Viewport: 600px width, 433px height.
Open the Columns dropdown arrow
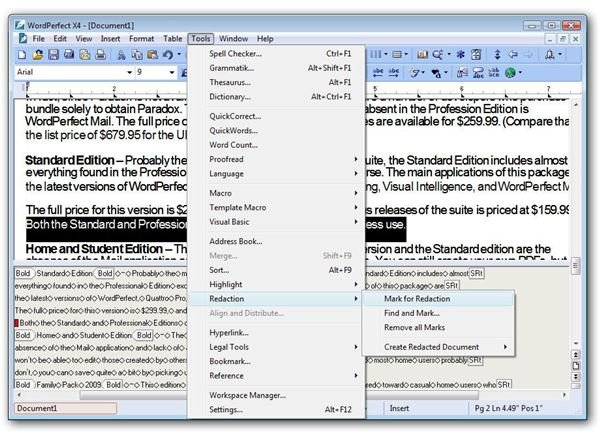386,54
